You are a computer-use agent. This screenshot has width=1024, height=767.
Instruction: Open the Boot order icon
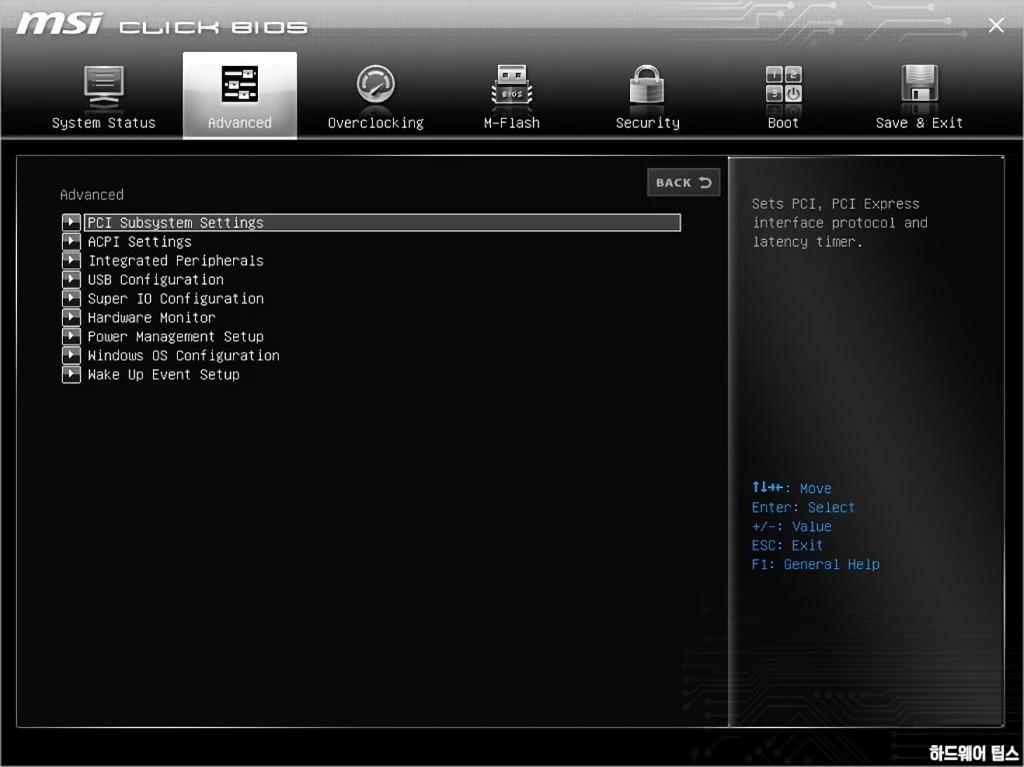783,84
